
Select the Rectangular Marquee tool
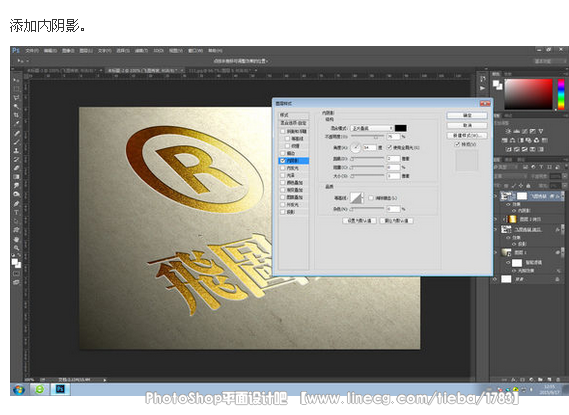pyautogui.click(x=16, y=89)
